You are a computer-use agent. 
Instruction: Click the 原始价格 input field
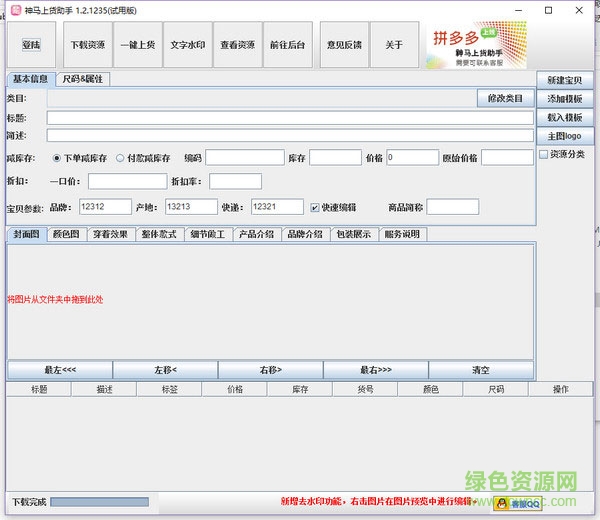point(507,158)
